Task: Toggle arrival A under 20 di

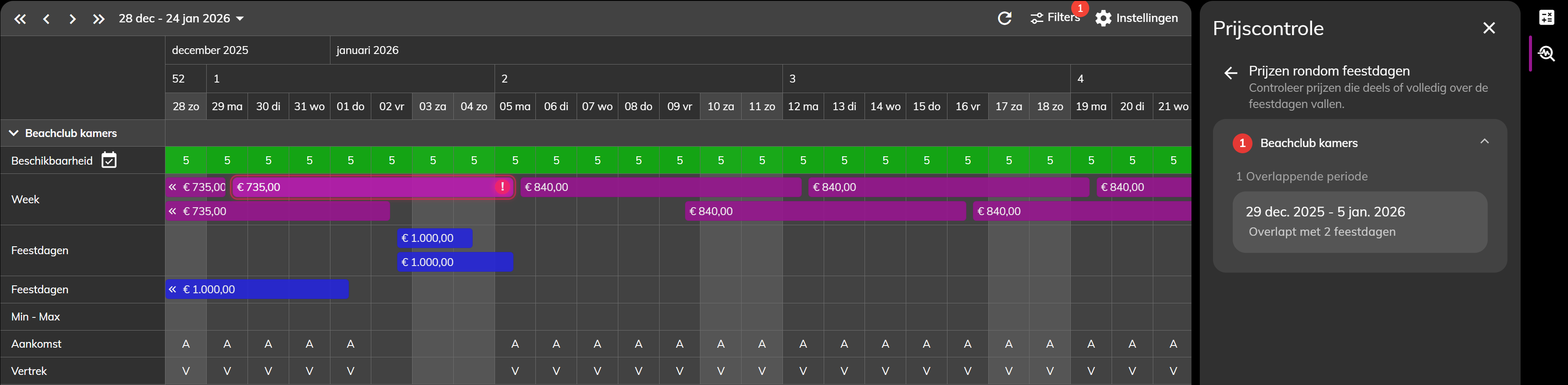Action: [x=1132, y=344]
